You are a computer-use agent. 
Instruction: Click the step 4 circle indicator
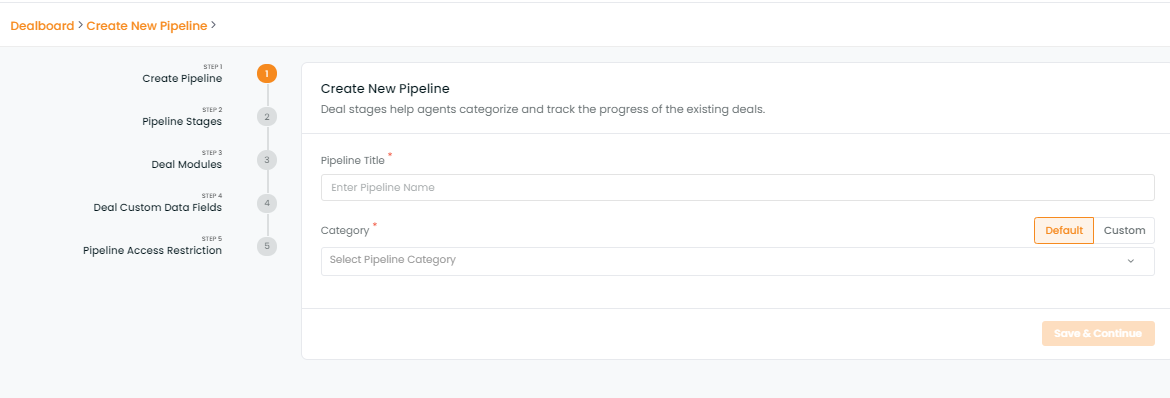pos(267,203)
